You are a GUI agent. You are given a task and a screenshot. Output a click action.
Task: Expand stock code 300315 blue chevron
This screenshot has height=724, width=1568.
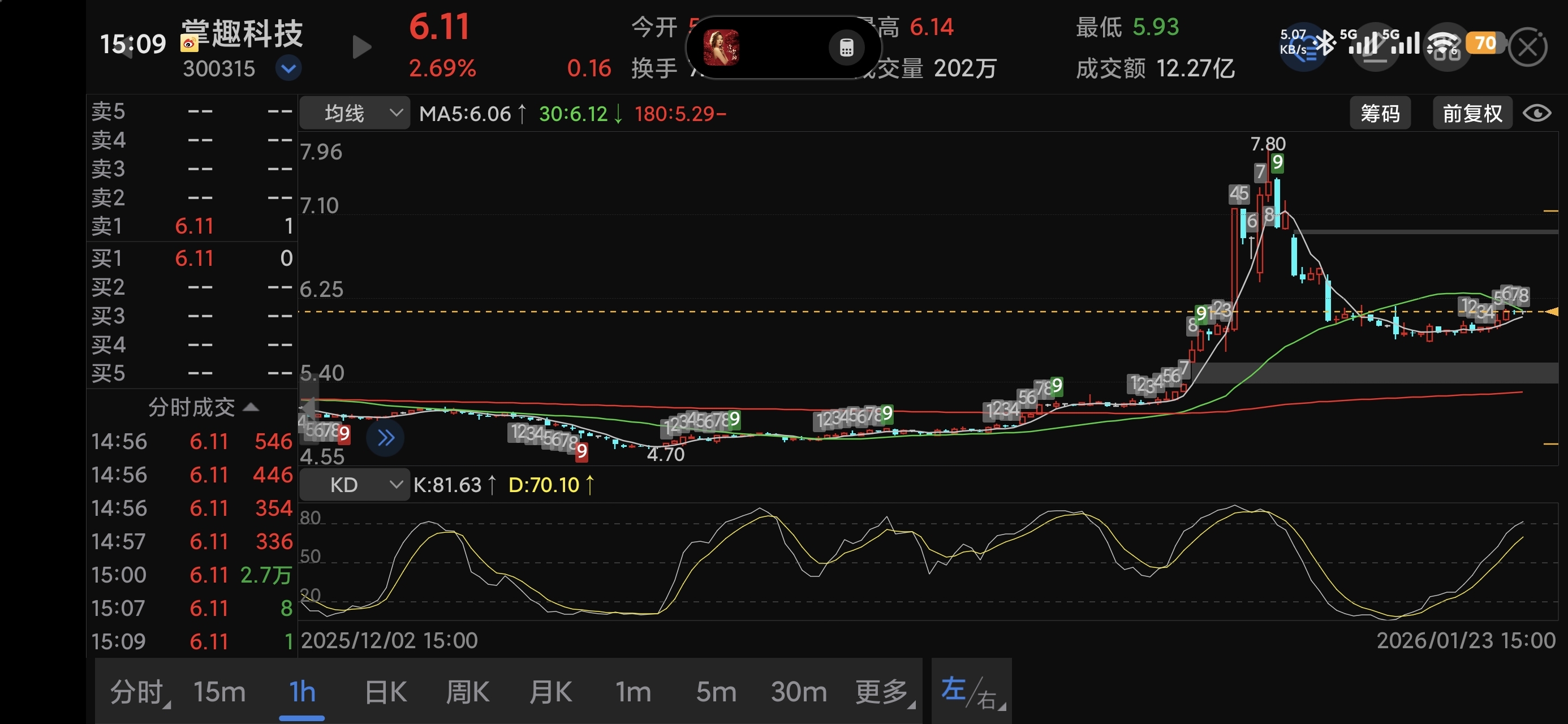[x=288, y=68]
